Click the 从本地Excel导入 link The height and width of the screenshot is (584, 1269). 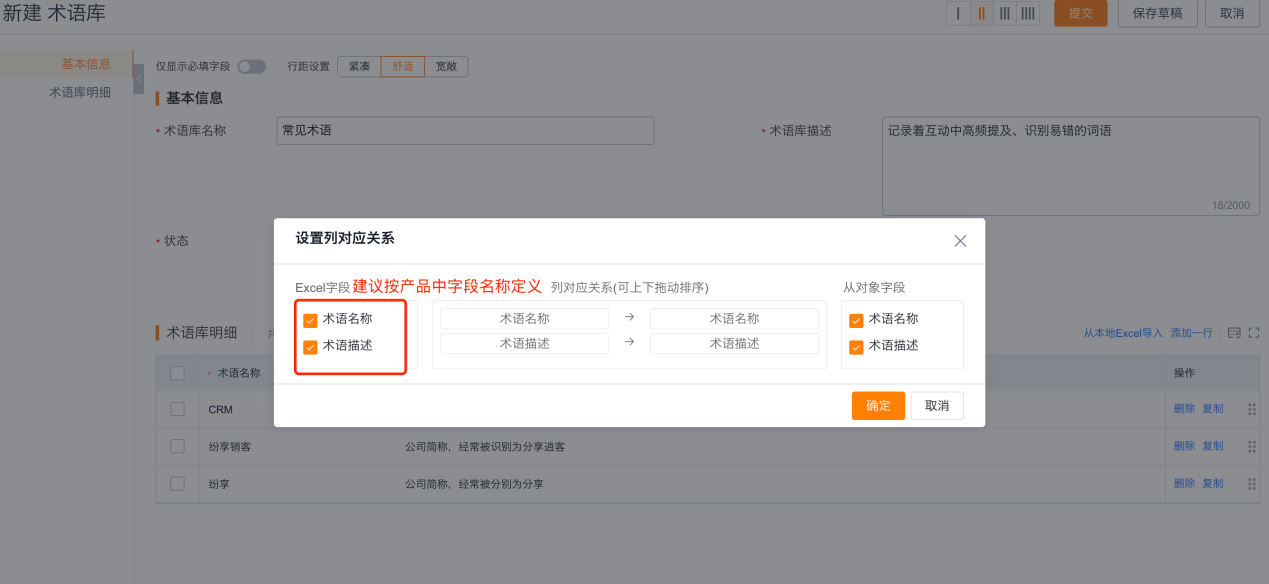pos(1123,333)
